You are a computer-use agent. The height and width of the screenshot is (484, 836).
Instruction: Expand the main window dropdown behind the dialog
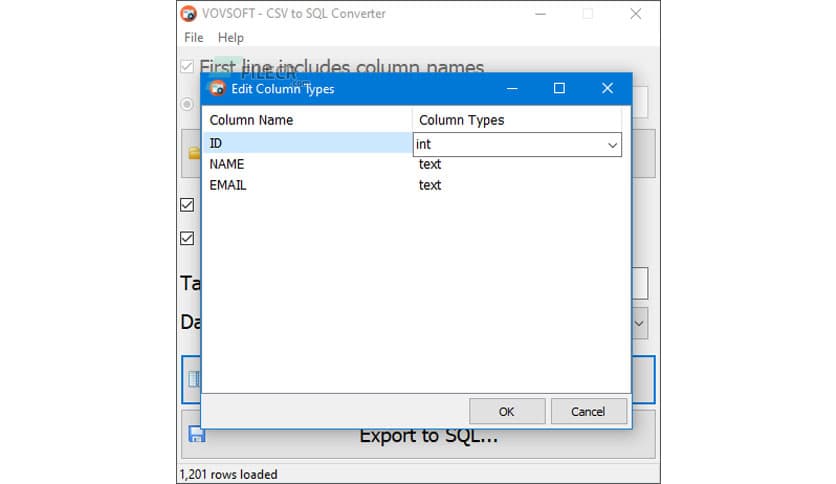tap(639, 324)
